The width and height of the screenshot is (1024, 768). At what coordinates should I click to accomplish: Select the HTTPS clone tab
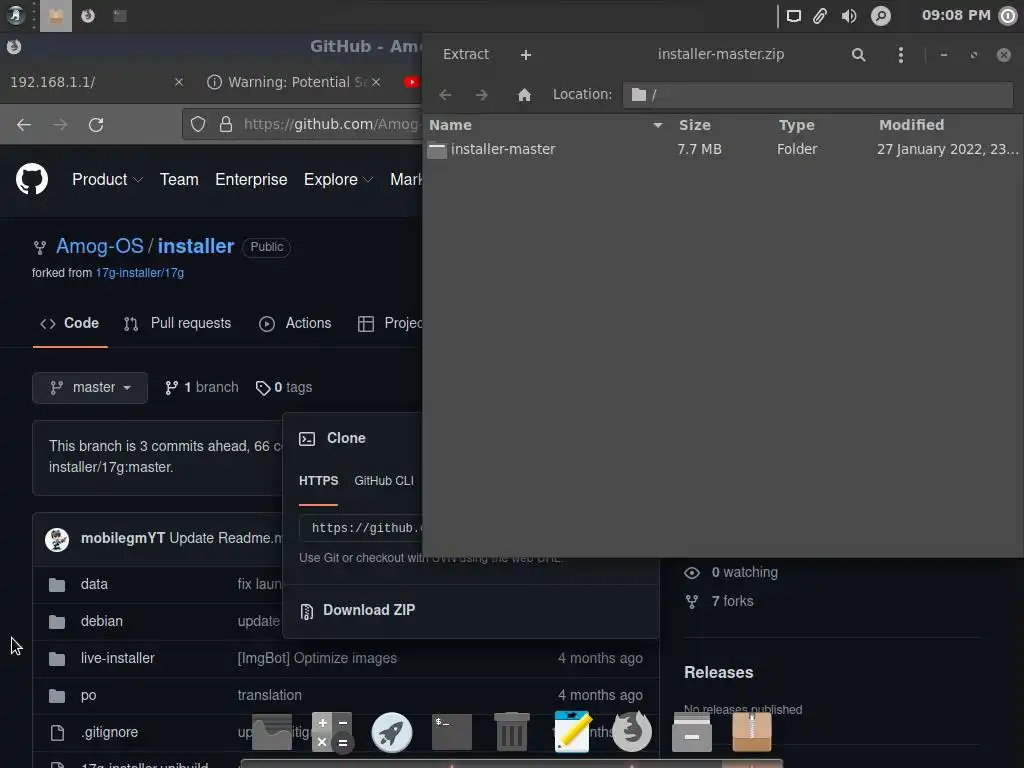[x=319, y=481]
